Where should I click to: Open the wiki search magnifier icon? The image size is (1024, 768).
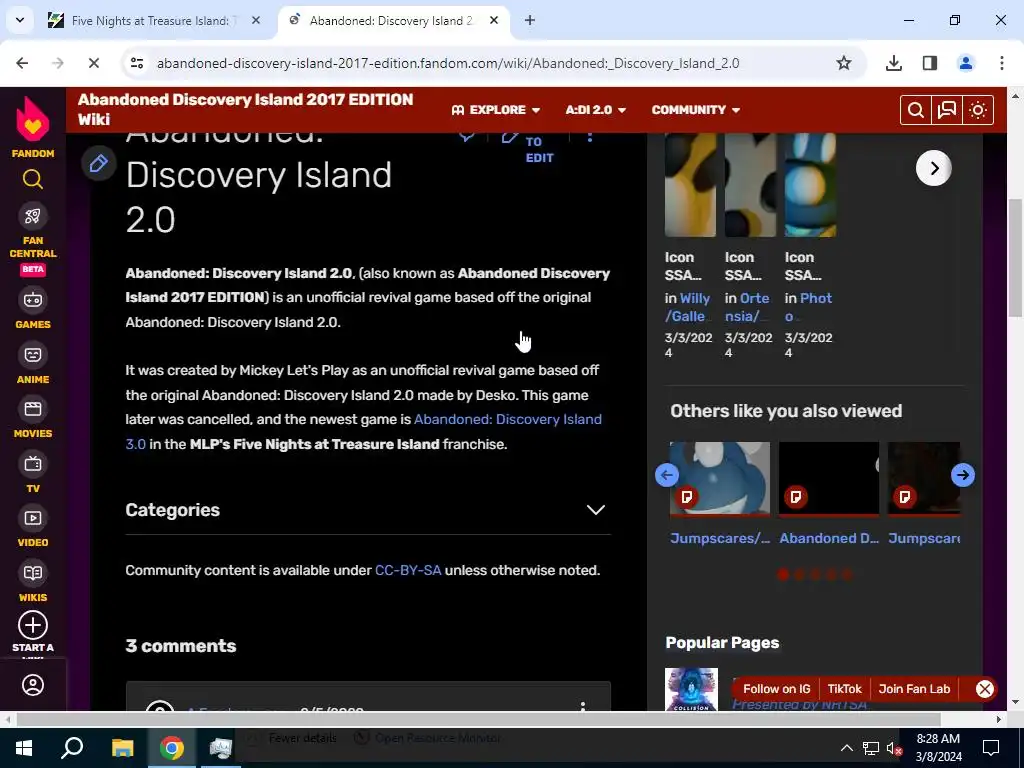click(x=916, y=110)
